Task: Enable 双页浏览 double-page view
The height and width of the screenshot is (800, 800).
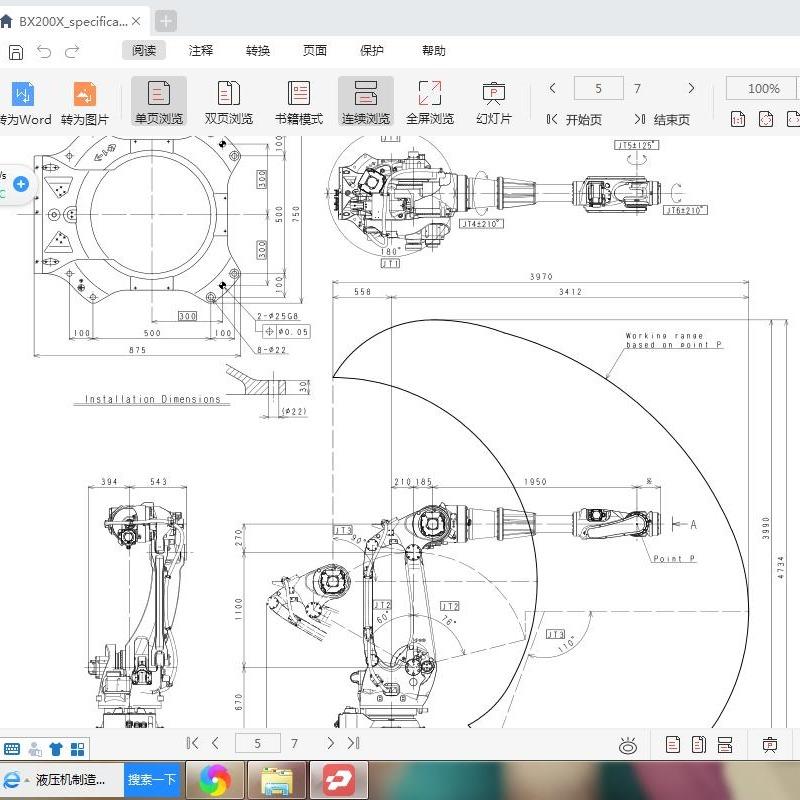Action: pos(229,103)
